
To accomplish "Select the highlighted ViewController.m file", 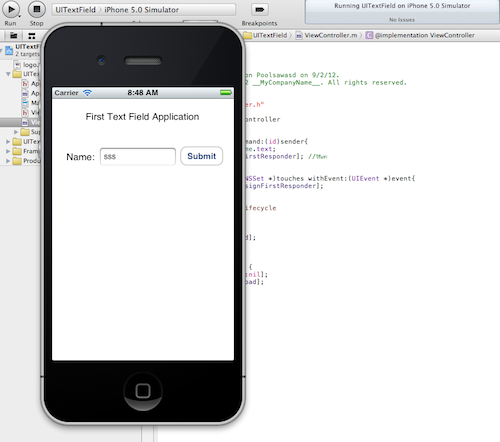I will point(20,122).
